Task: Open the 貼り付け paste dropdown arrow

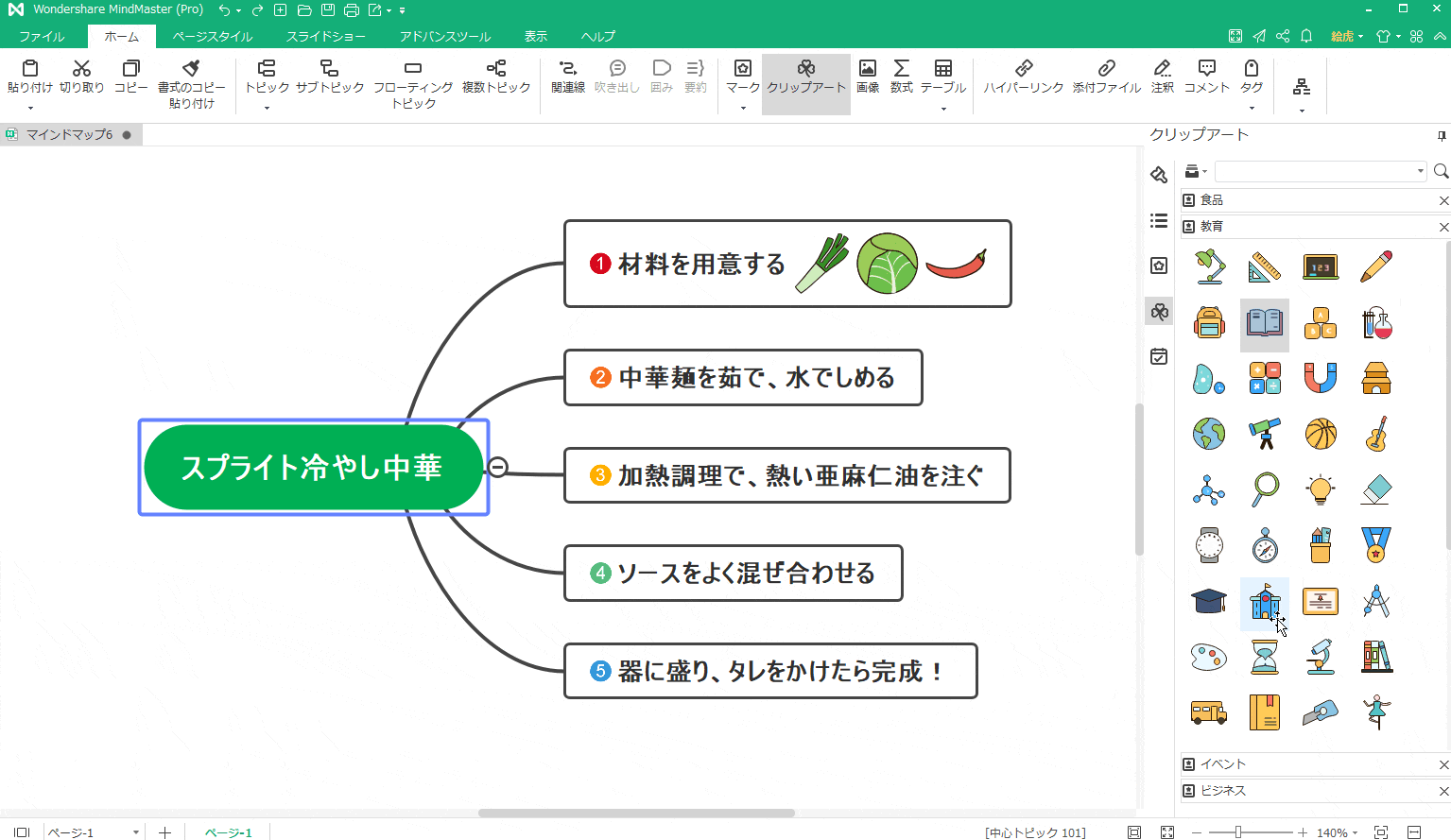Action: [x=28, y=108]
